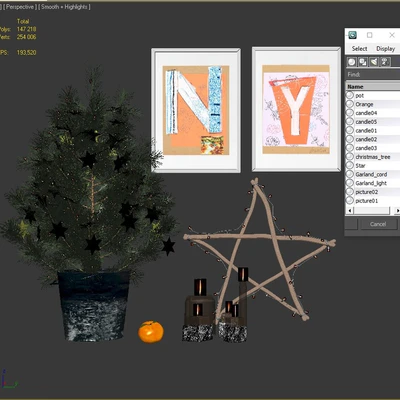Click the sphere icon beside pot
The height and width of the screenshot is (400, 400).
349,95
